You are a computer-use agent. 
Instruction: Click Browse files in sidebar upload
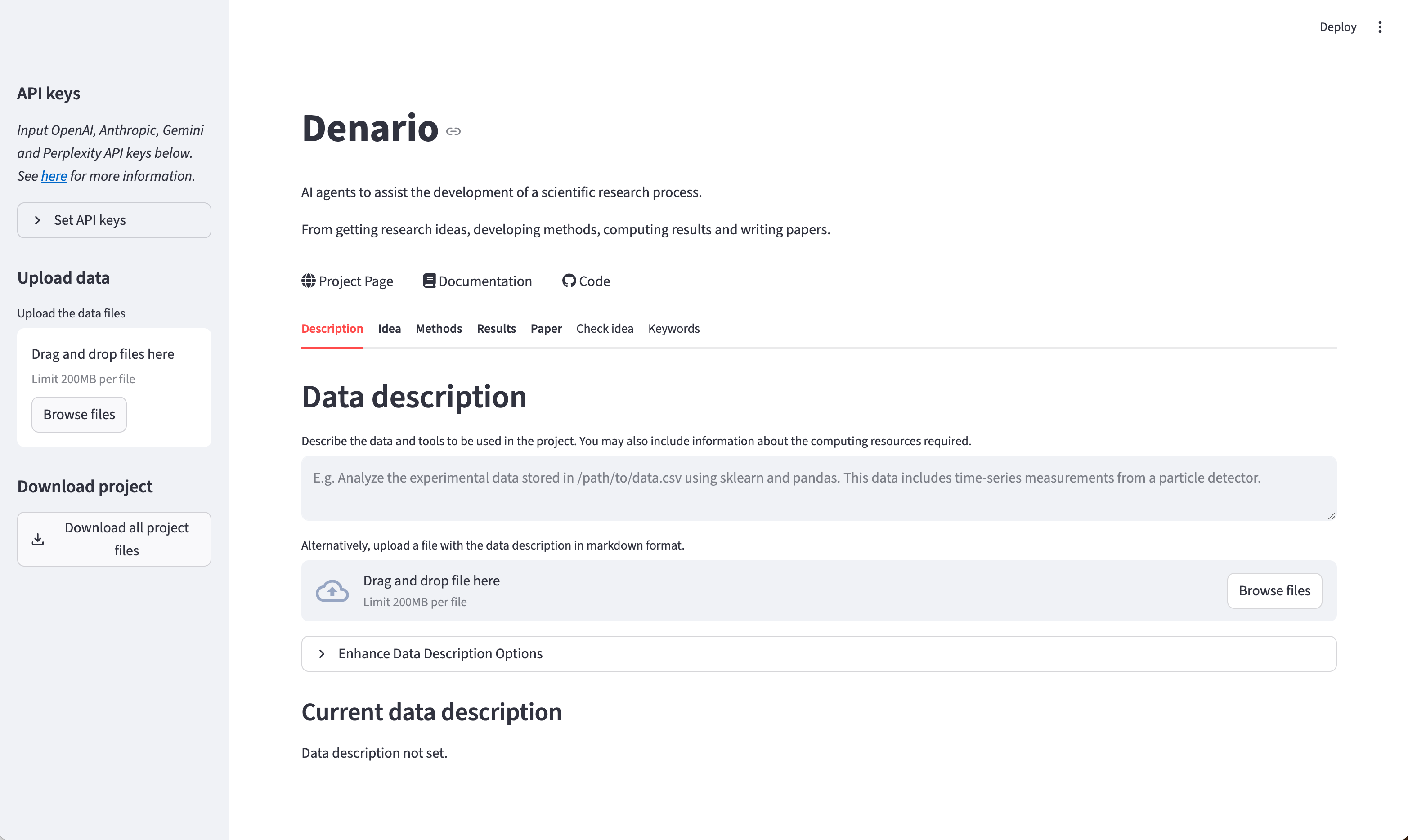[x=79, y=414]
